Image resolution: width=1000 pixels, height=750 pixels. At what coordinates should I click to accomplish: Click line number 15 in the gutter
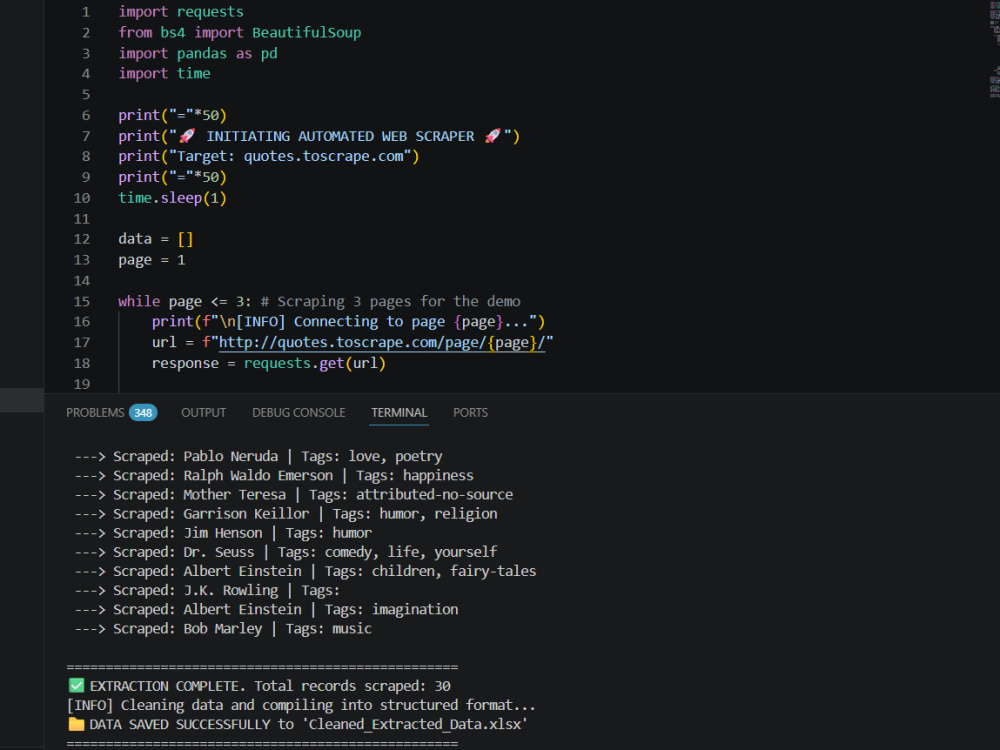(82, 301)
